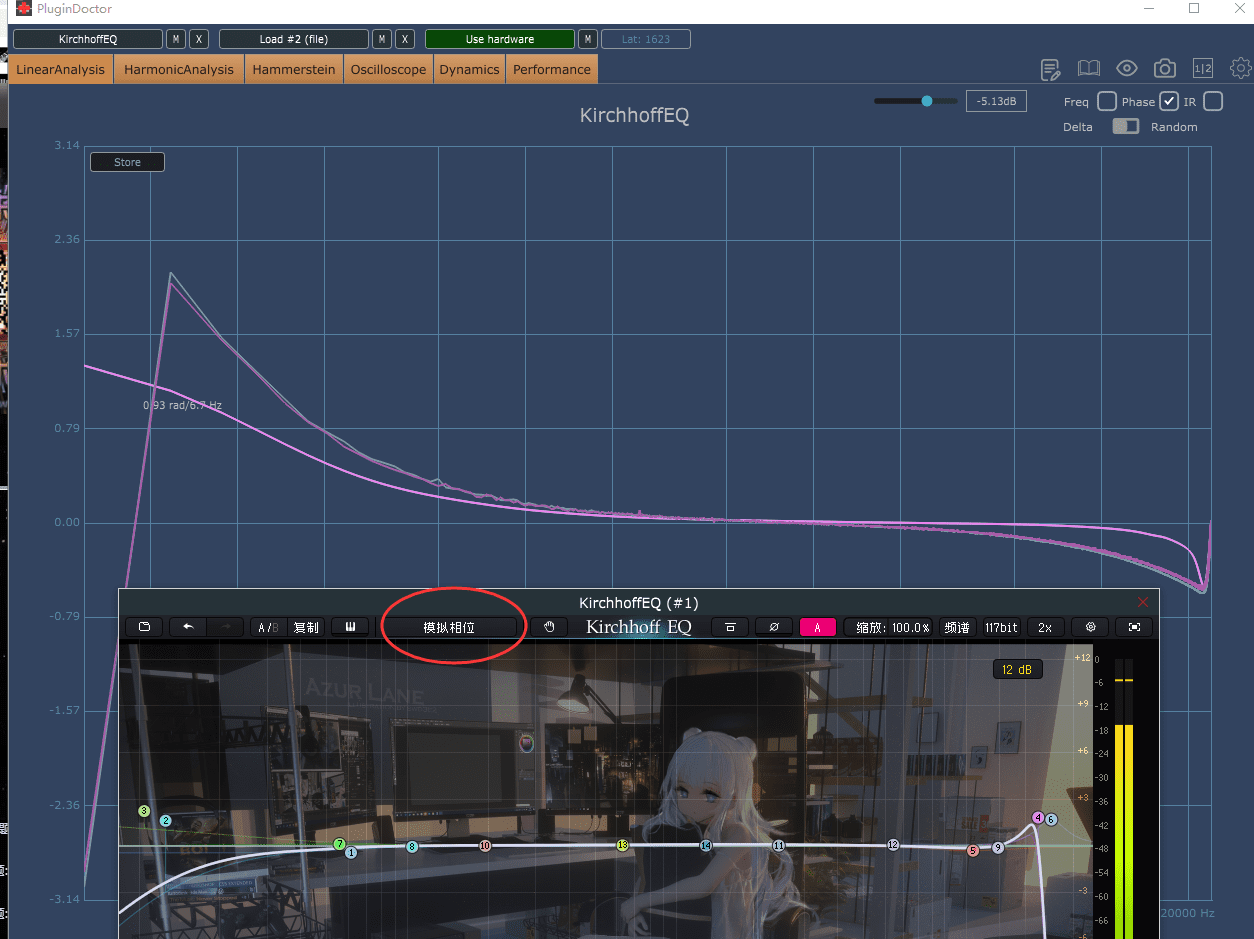
Task: Open the notes editor icon
Action: click(1050, 69)
